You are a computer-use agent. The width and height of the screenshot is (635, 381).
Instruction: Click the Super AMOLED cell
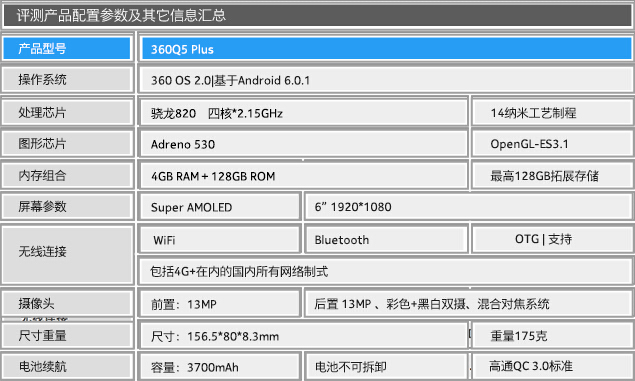pos(220,207)
